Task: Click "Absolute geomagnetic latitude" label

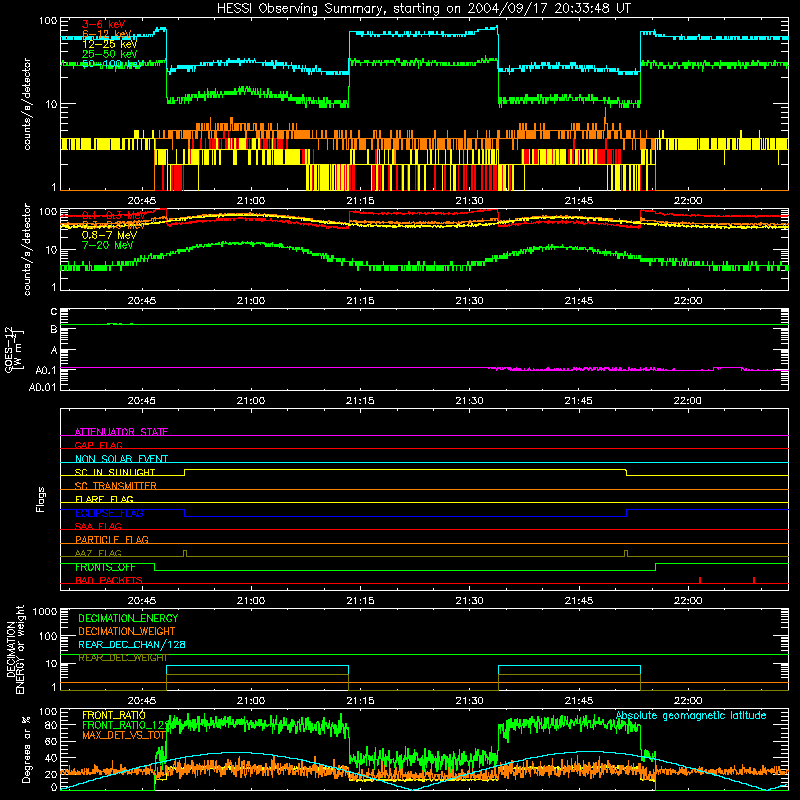Action: coord(691,715)
